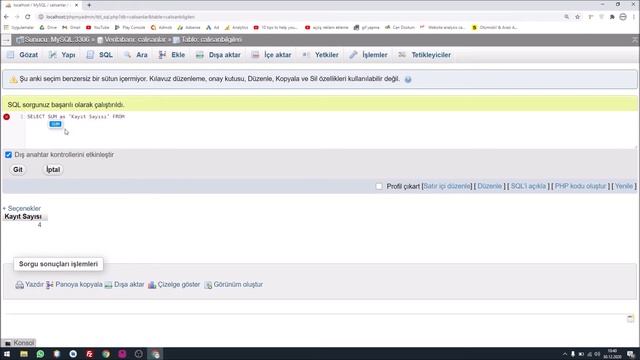
Task: Toggle Dış anahtar kontrollerini etkinleştir checkbox
Action: 8,155
